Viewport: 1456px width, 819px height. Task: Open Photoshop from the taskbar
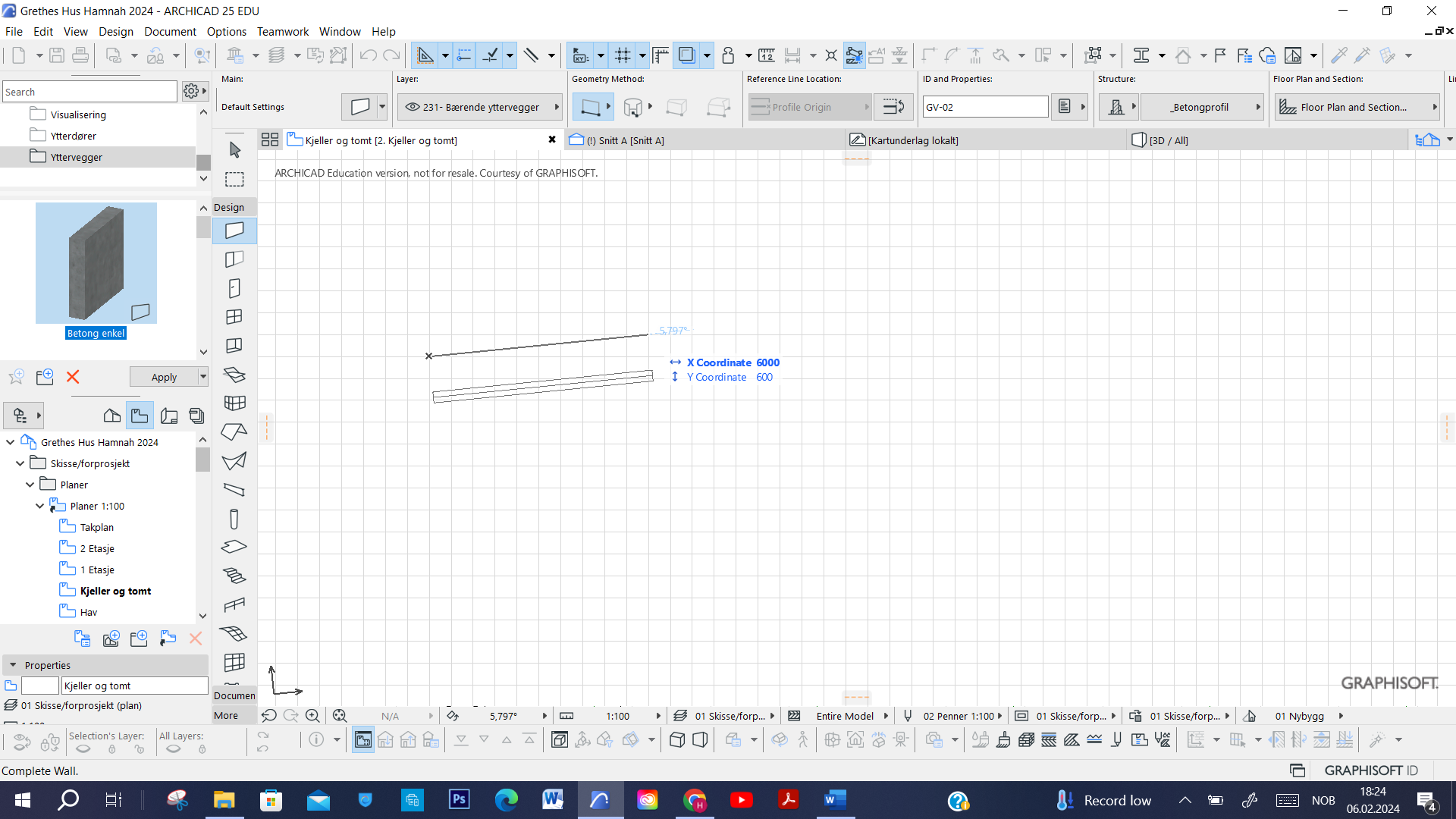click(x=459, y=800)
